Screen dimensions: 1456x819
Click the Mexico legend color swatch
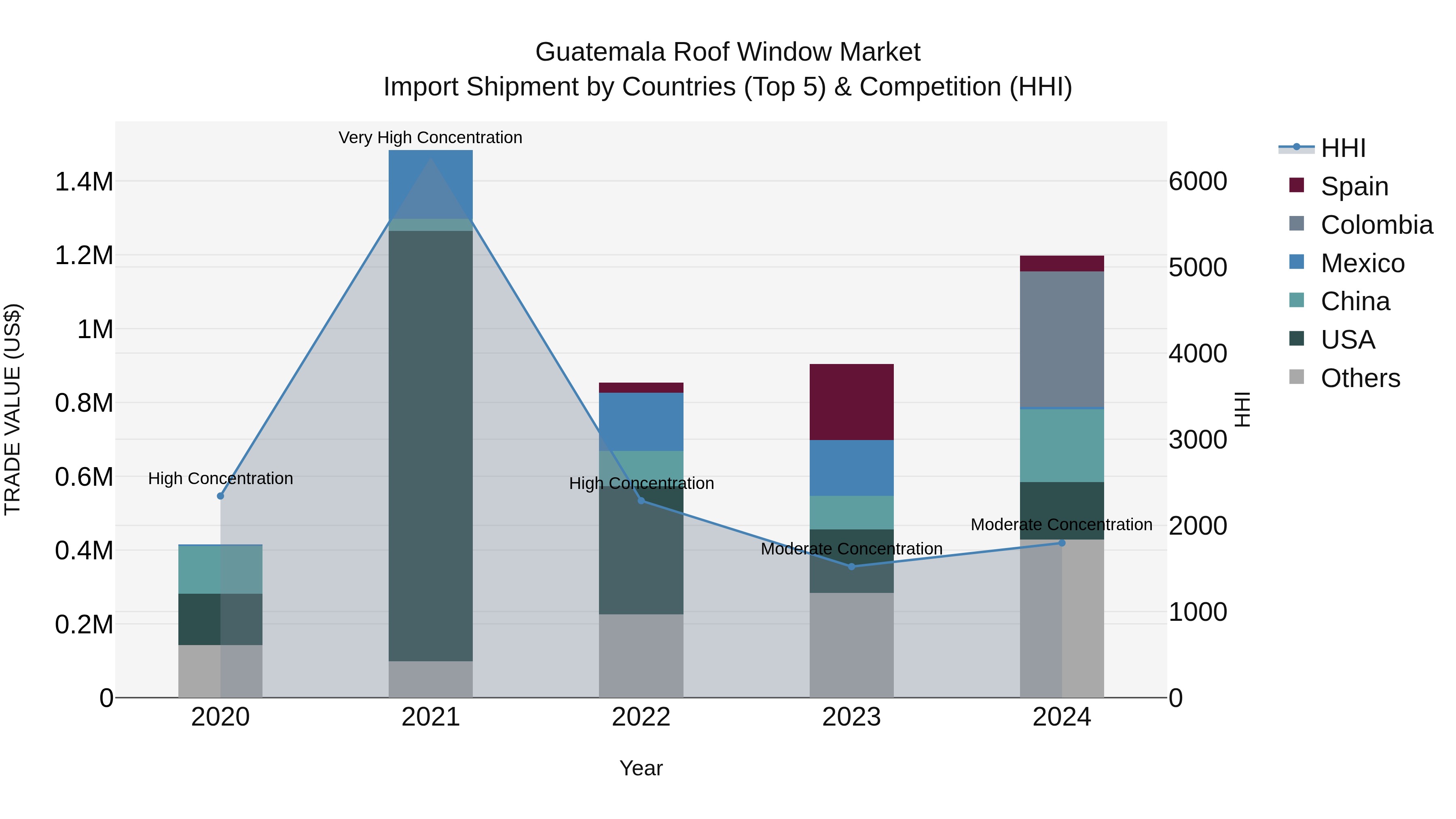(x=1297, y=262)
